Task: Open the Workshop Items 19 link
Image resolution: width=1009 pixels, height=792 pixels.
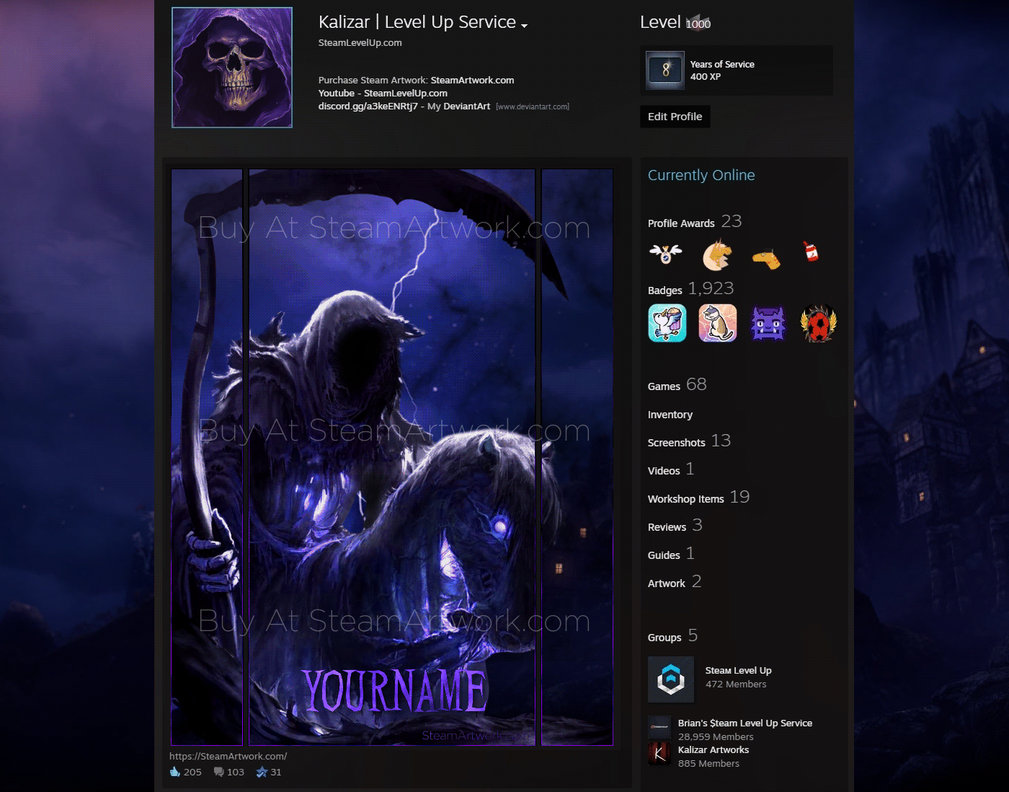Action: click(x=699, y=497)
